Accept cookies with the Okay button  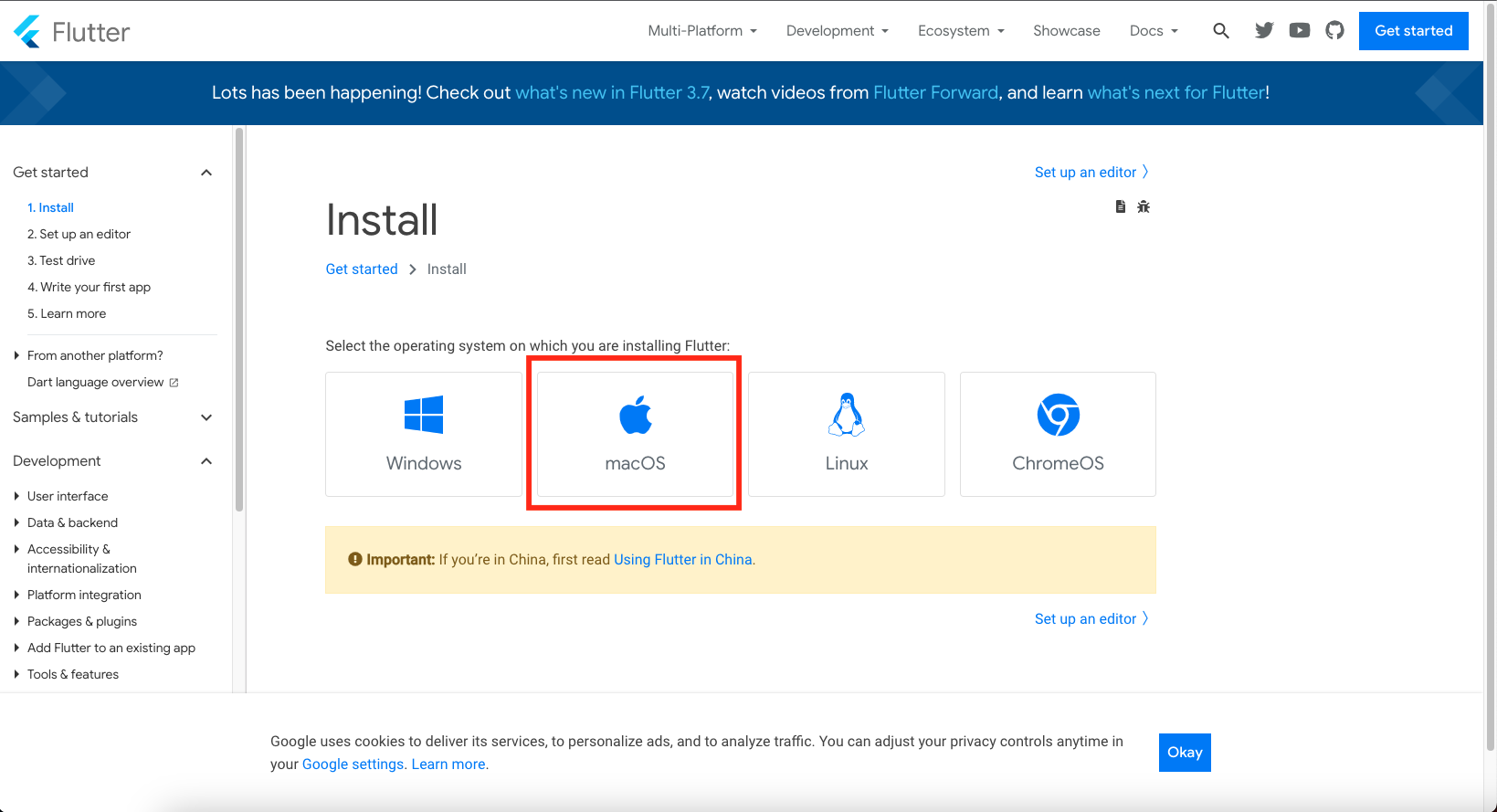pyautogui.click(x=1185, y=753)
